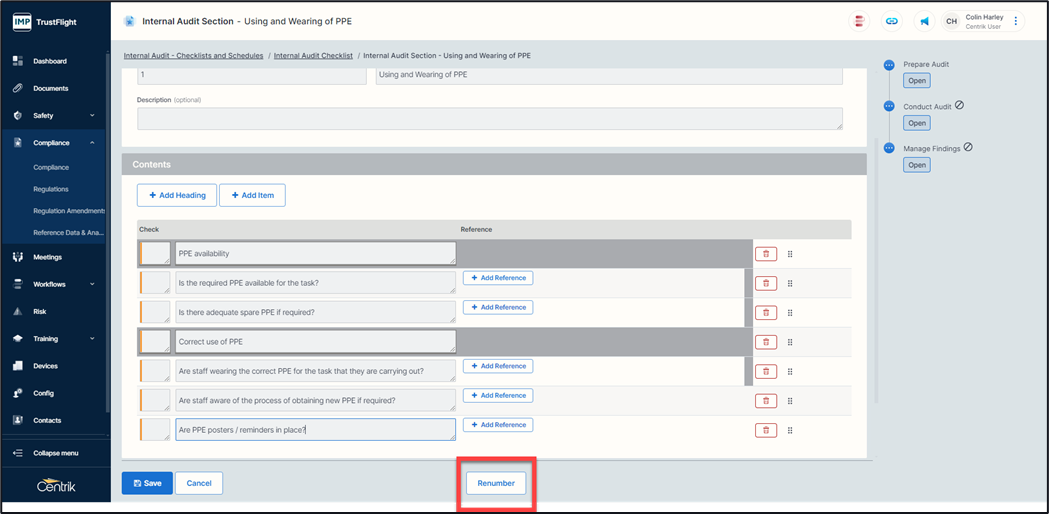Viewport: 1049px width, 514px height.
Task: Open Regulations in the sidebar
Action: click(x=51, y=189)
